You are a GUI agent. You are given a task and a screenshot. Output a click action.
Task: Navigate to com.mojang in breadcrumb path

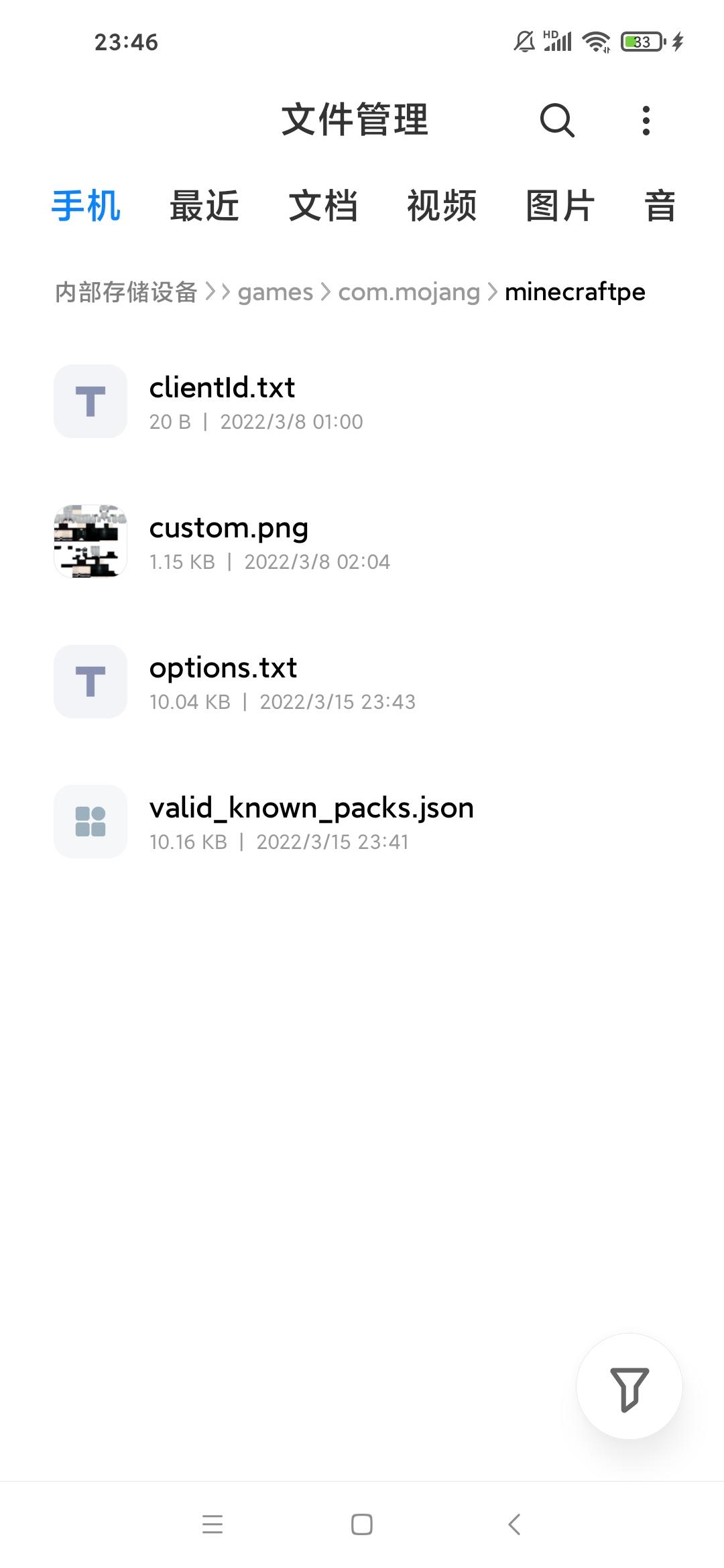click(x=409, y=293)
